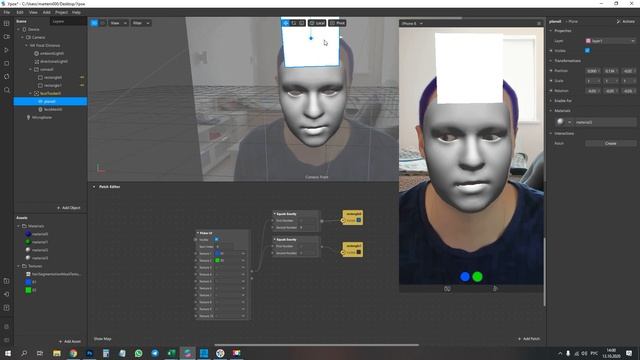Click the bug report icon near bottom of left sidebar
The height and width of the screenshot is (360, 640).
coord(7,327)
